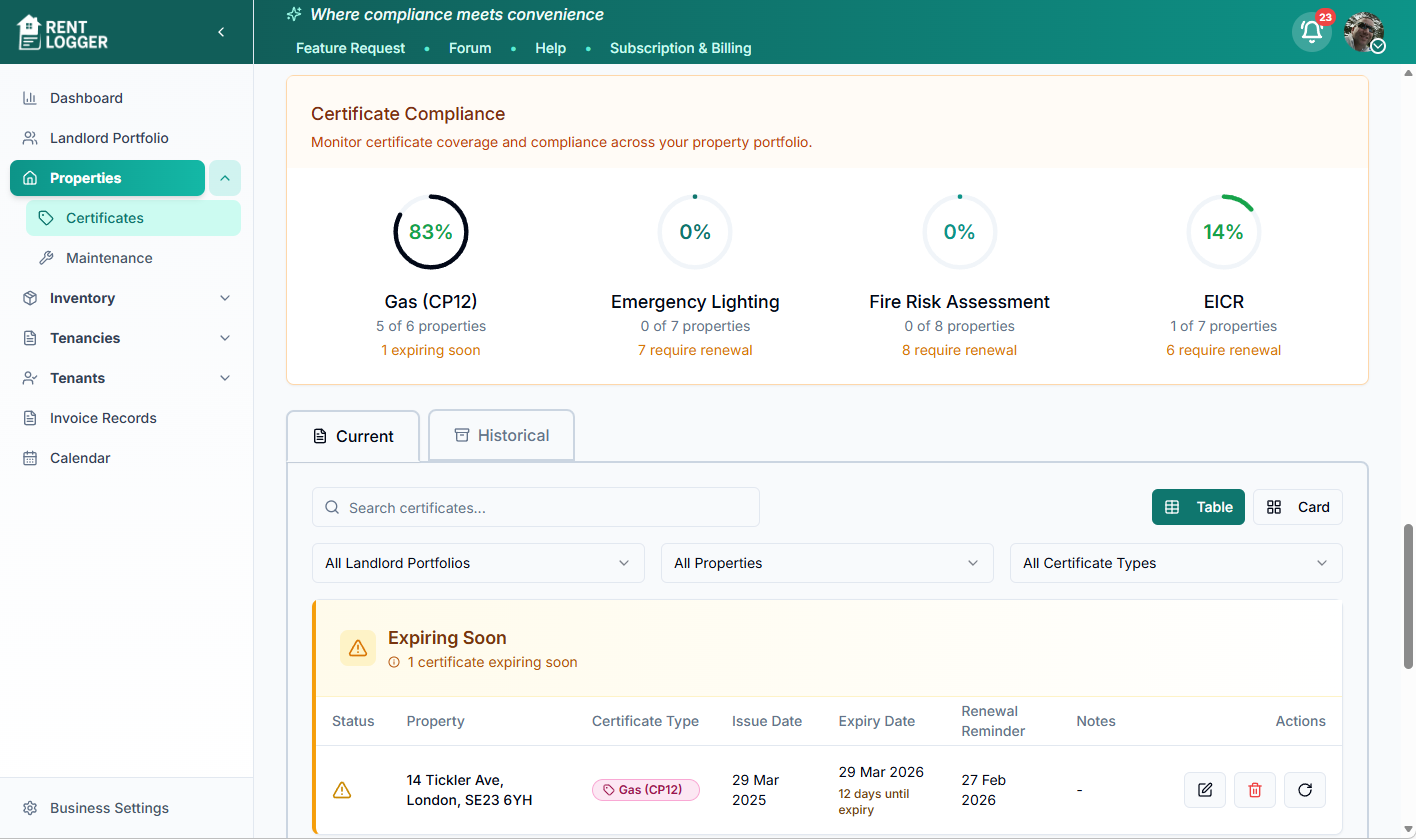Open the Forum link
The width and height of the screenshot is (1416, 839).
click(x=470, y=47)
